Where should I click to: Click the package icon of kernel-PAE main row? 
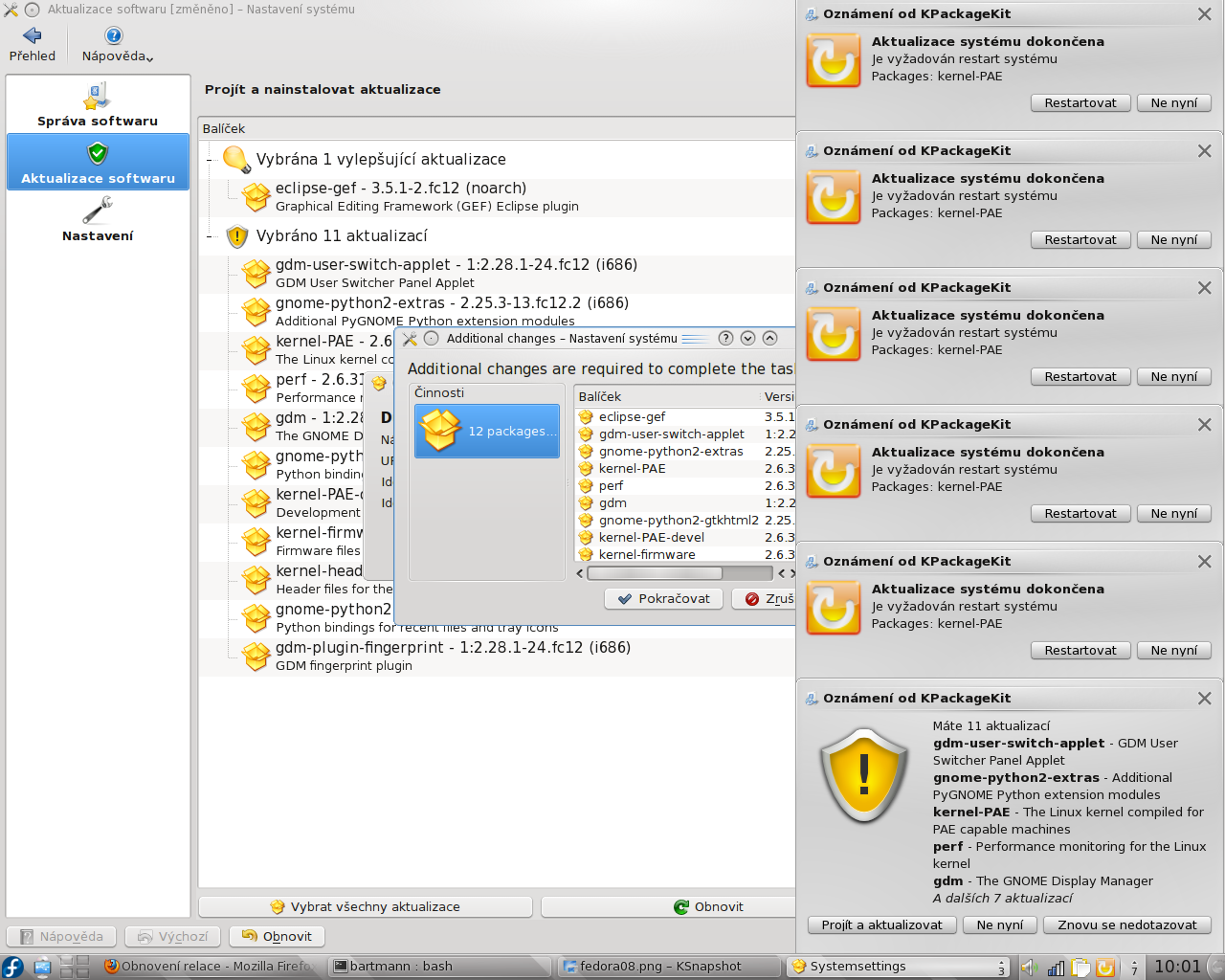(x=256, y=350)
